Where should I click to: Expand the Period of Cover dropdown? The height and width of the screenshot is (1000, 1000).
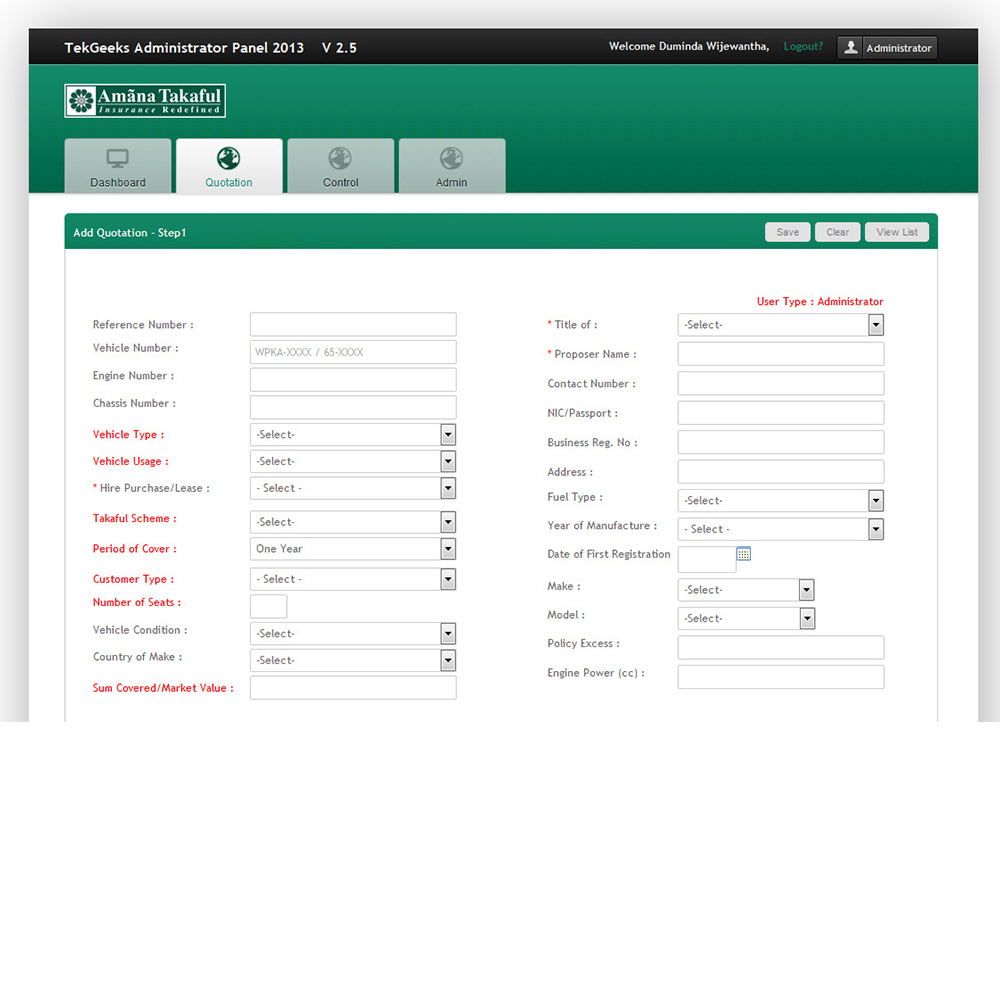coord(352,549)
